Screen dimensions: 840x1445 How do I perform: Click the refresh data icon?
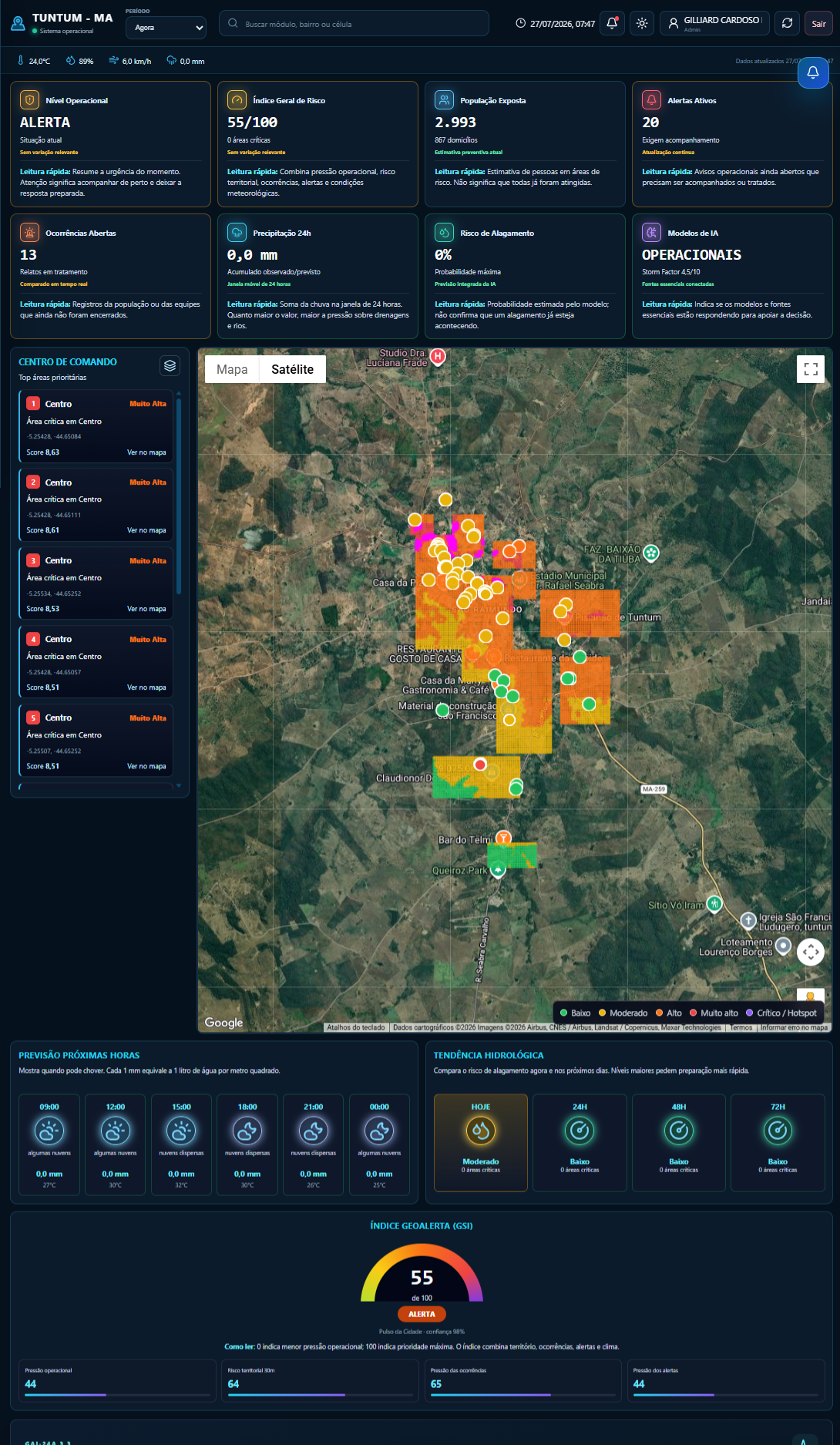(787, 23)
